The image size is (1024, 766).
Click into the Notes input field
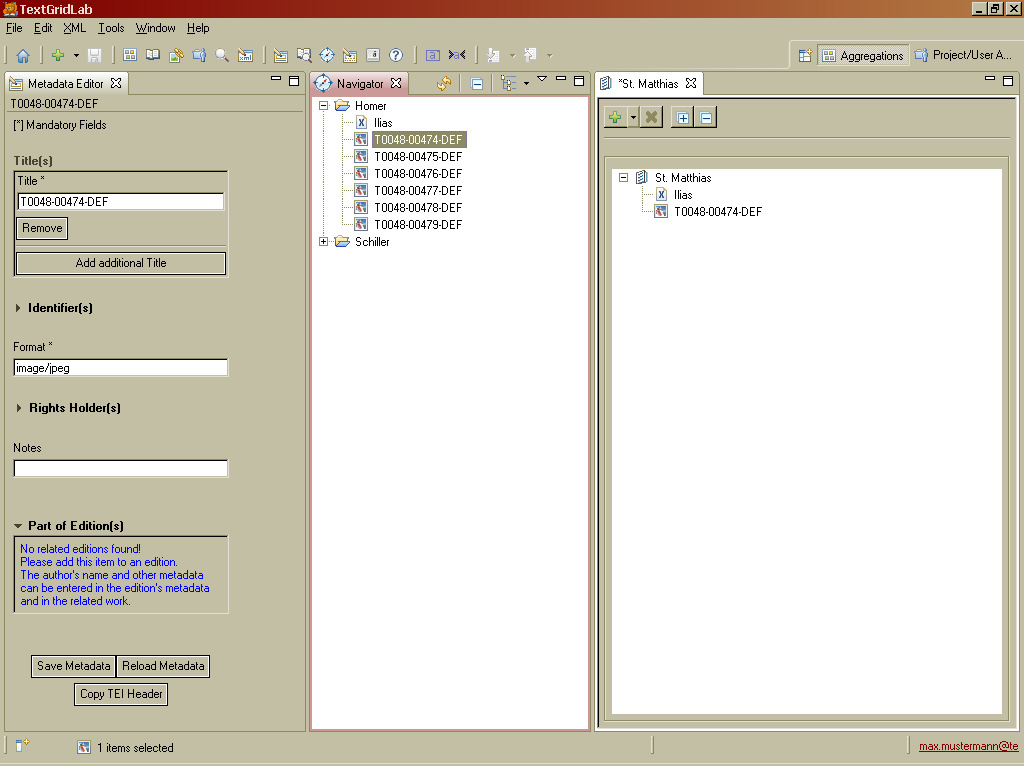[120, 468]
